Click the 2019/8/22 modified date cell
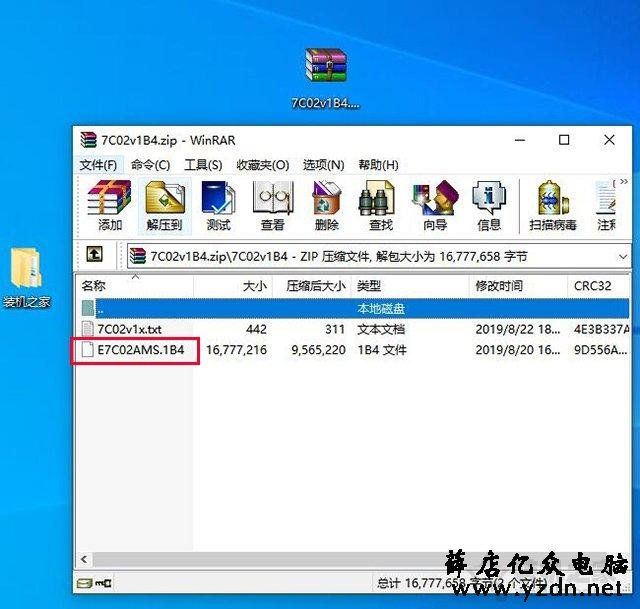The image size is (640, 609). click(518, 329)
